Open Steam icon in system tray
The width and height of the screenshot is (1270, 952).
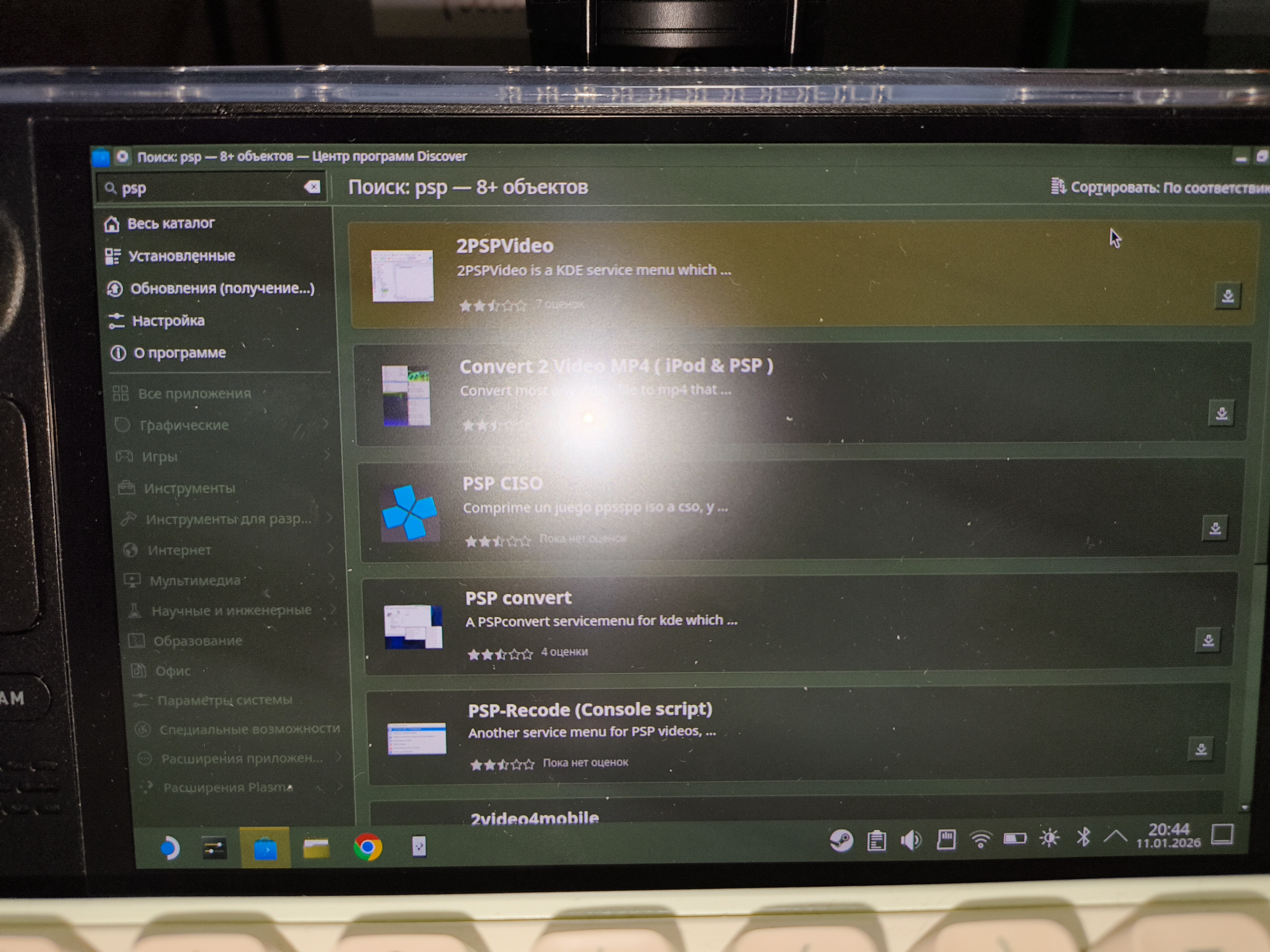(842, 841)
